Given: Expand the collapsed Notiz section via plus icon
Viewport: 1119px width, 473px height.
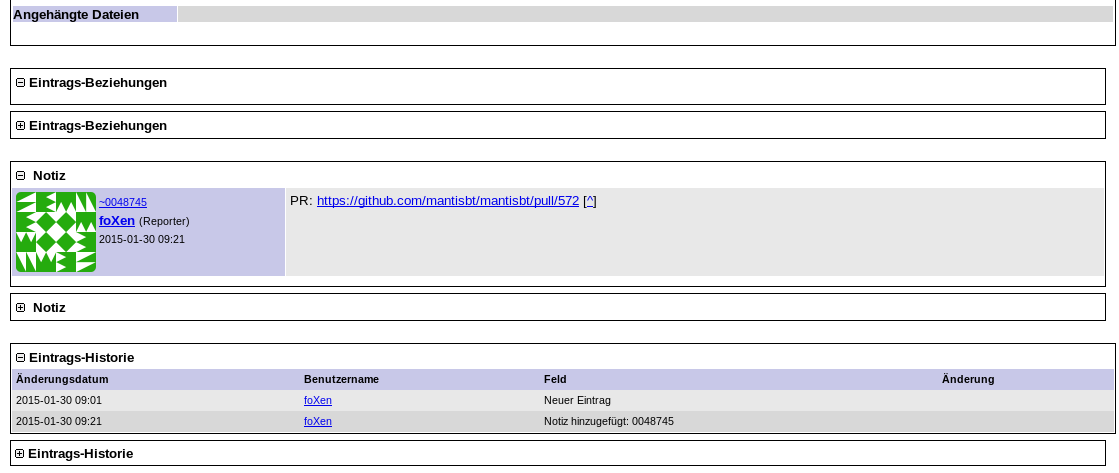Looking at the screenshot, I should coord(20,308).
